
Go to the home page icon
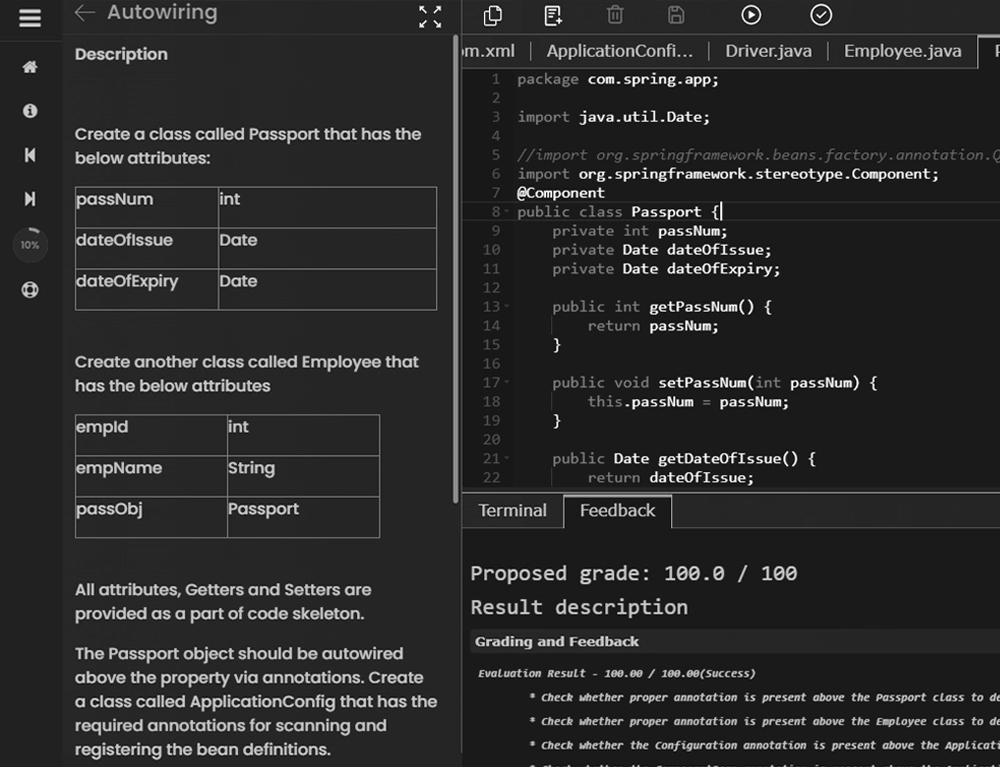click(30, 67)
